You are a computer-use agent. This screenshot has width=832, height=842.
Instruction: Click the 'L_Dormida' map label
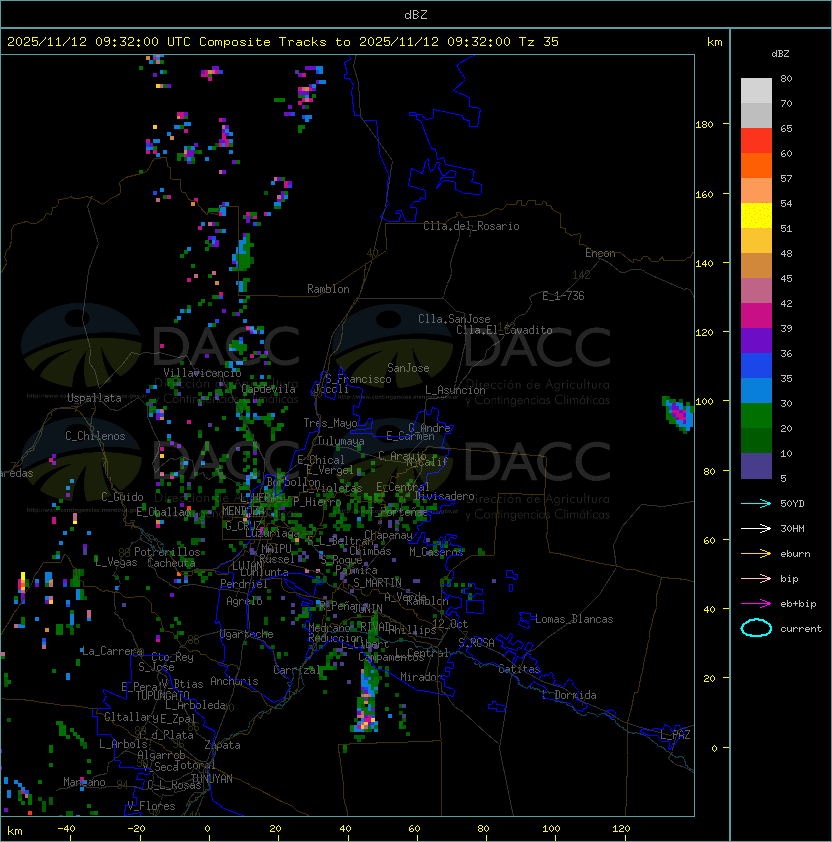pyautogui.click(x=569, y=695)
